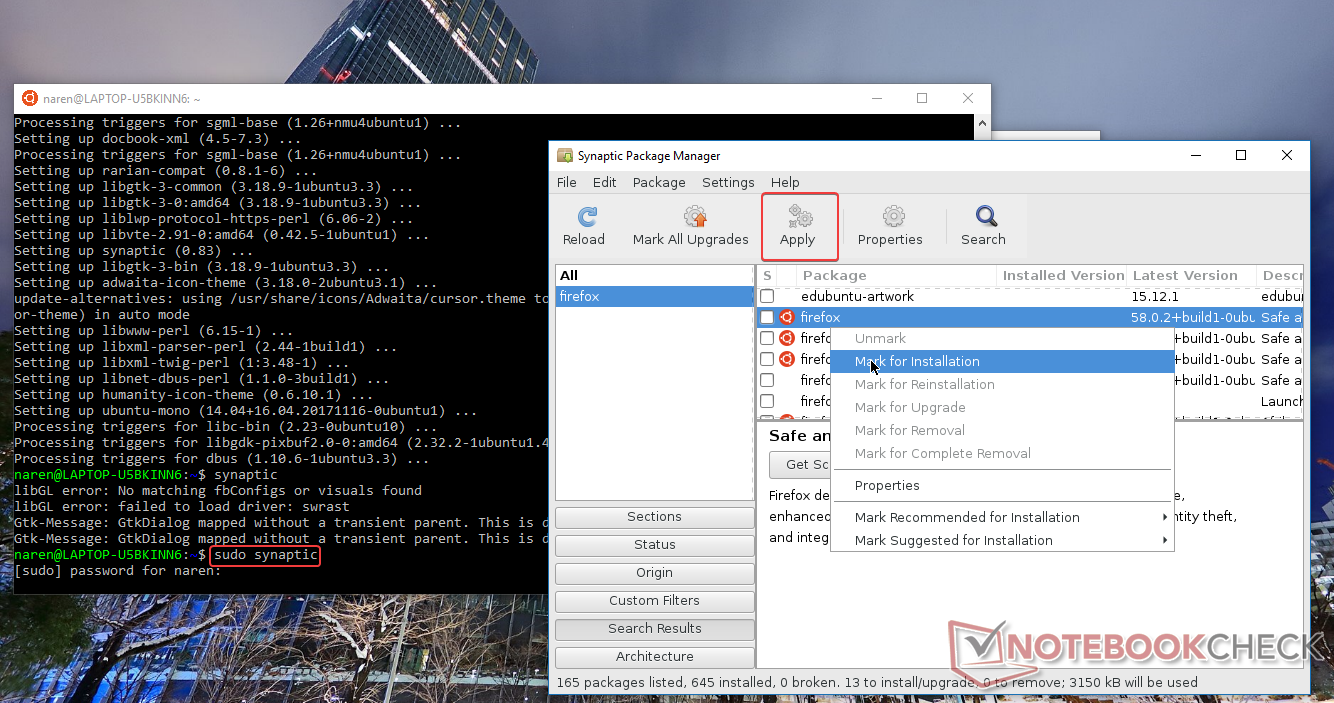Choose Mark for Upgrade entry
Viewport: 1334px width, 703px height.
1002,407
